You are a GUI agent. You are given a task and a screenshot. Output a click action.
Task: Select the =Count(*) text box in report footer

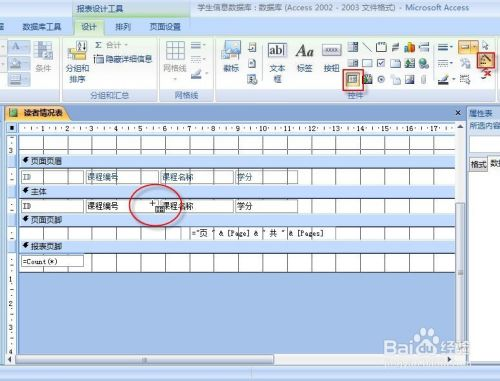pos(52,261)
